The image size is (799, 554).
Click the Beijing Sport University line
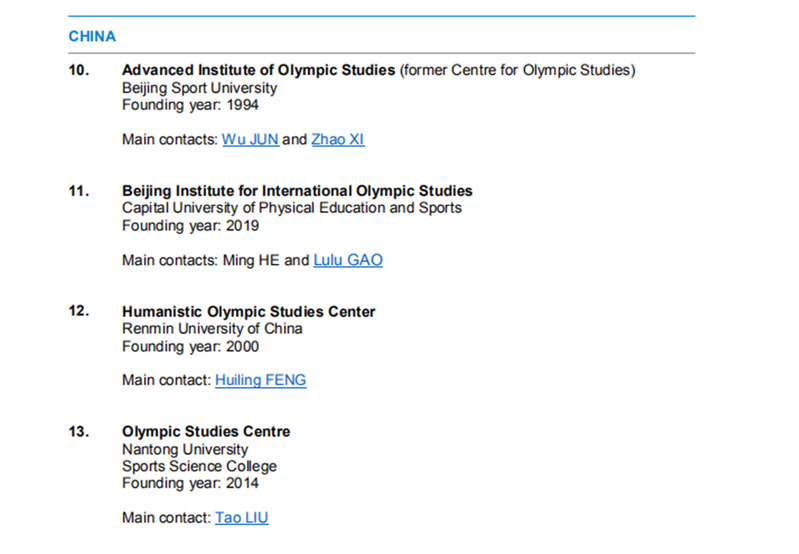(x=199, y=88)
